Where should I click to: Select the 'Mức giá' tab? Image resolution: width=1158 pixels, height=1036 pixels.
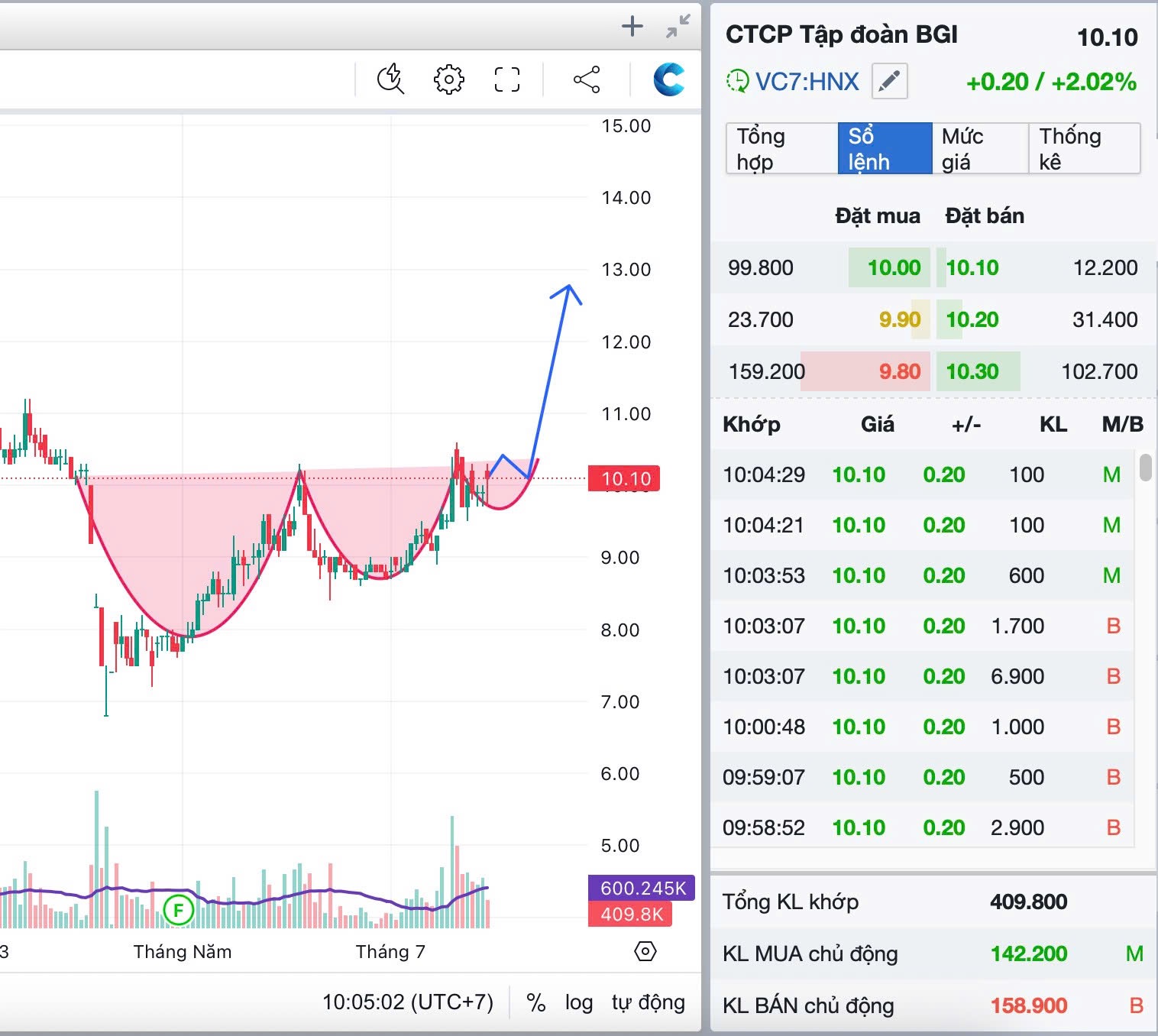pos(979,149)
